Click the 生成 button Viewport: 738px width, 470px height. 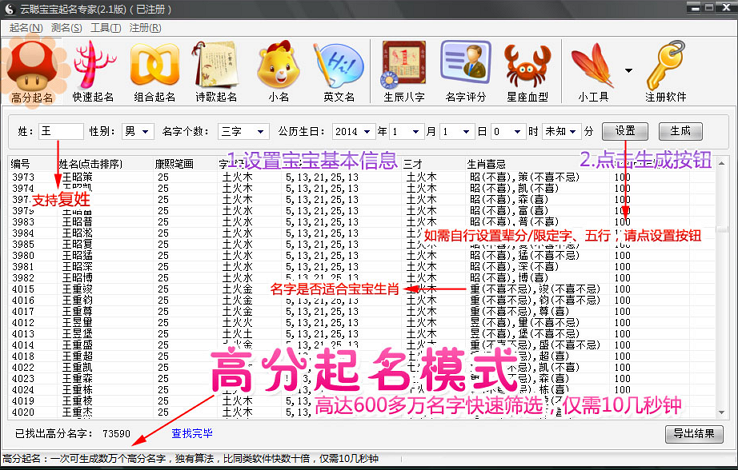pos(681,131)
